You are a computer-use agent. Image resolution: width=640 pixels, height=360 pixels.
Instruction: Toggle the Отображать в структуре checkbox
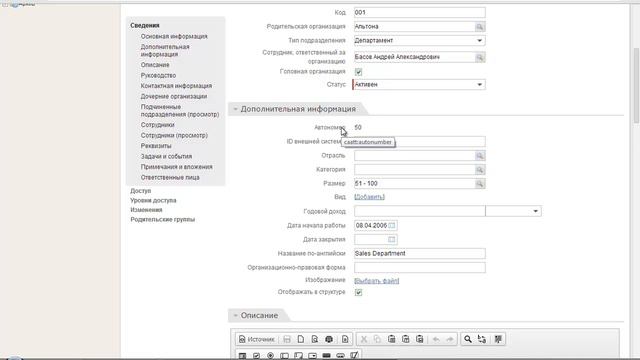click(x=358, y=293)
